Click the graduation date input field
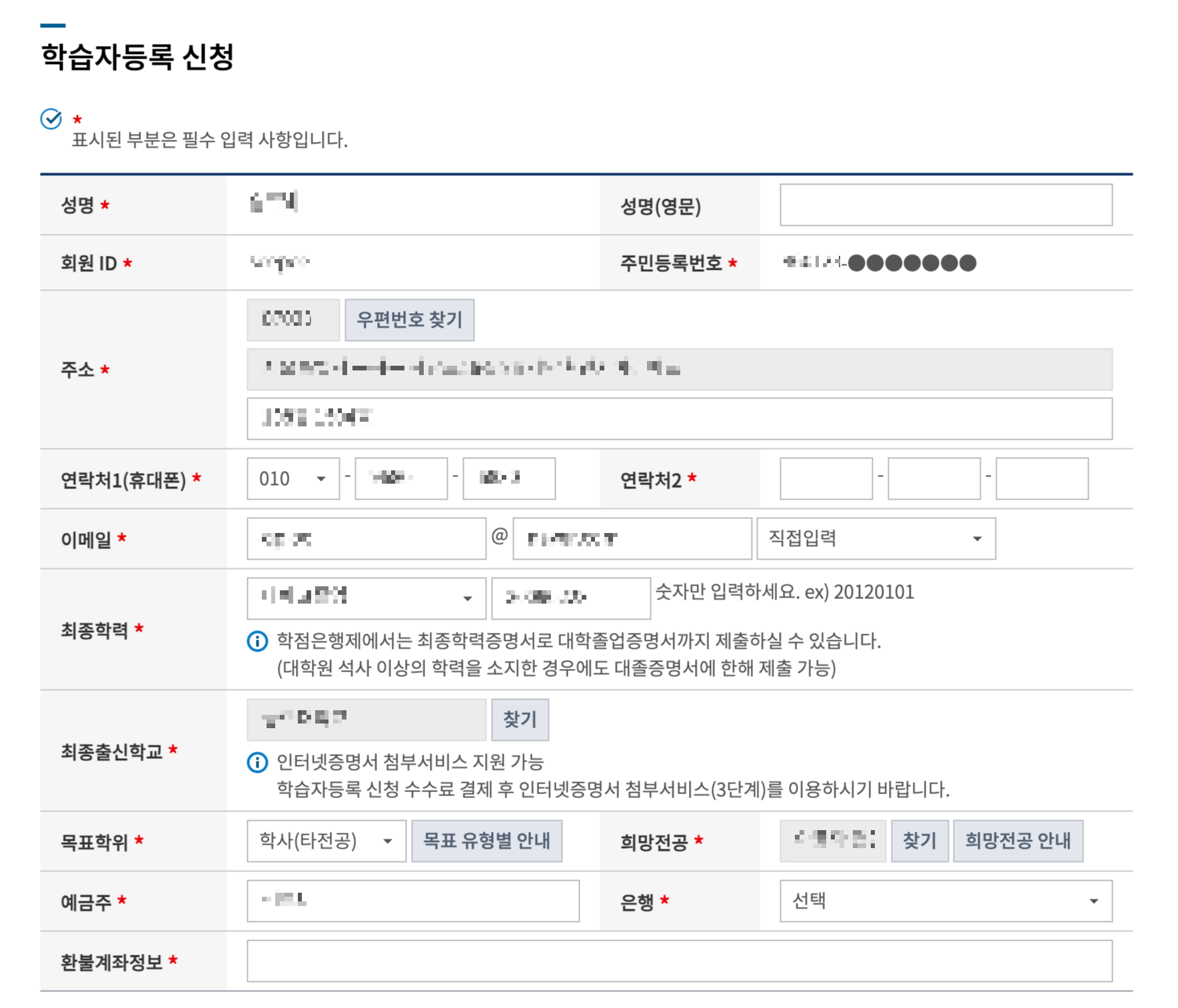Screen dimensions: 1178x1008 pos(571,598)
